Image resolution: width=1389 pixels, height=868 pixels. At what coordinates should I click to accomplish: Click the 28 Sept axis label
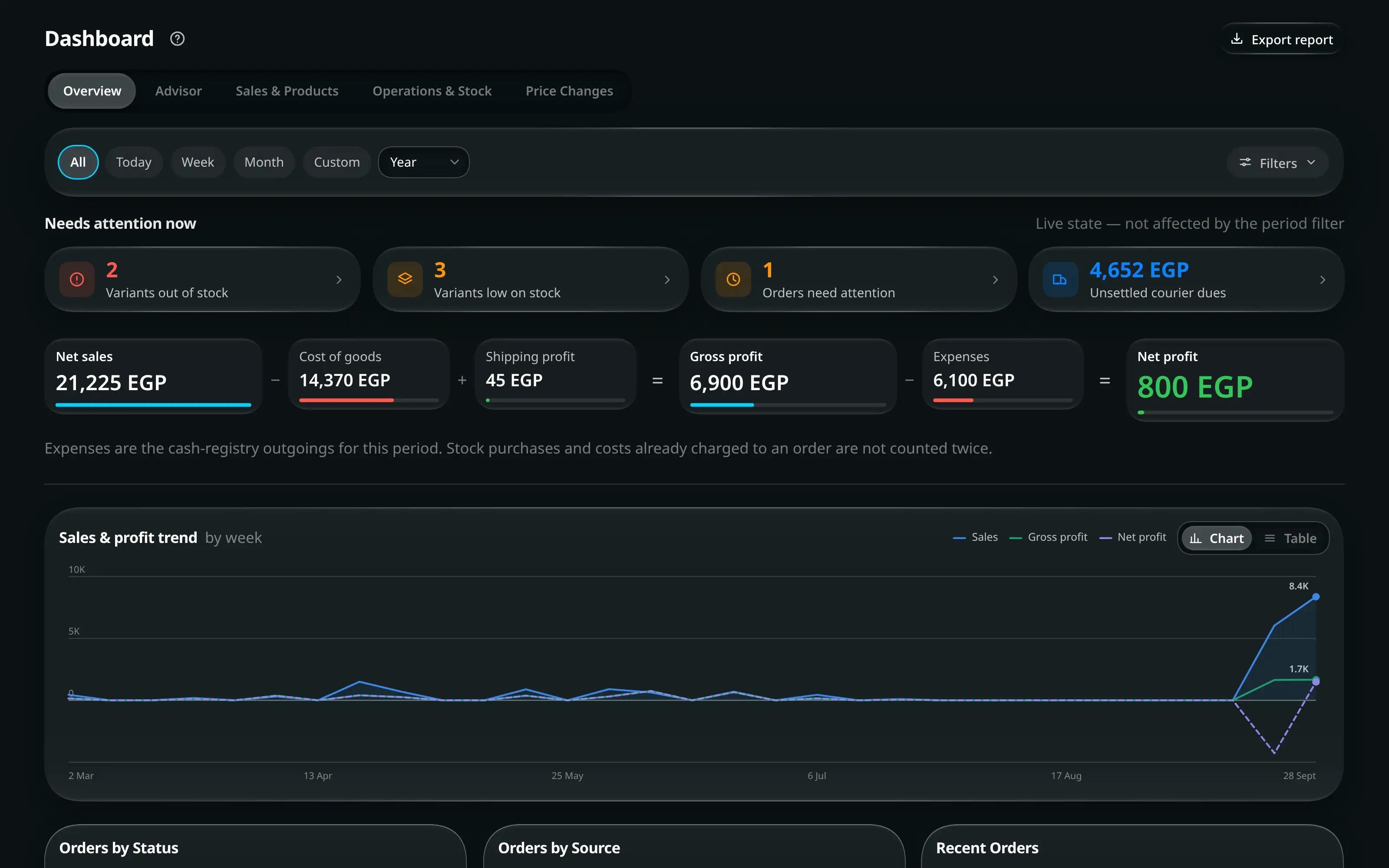pos(1300,776)
